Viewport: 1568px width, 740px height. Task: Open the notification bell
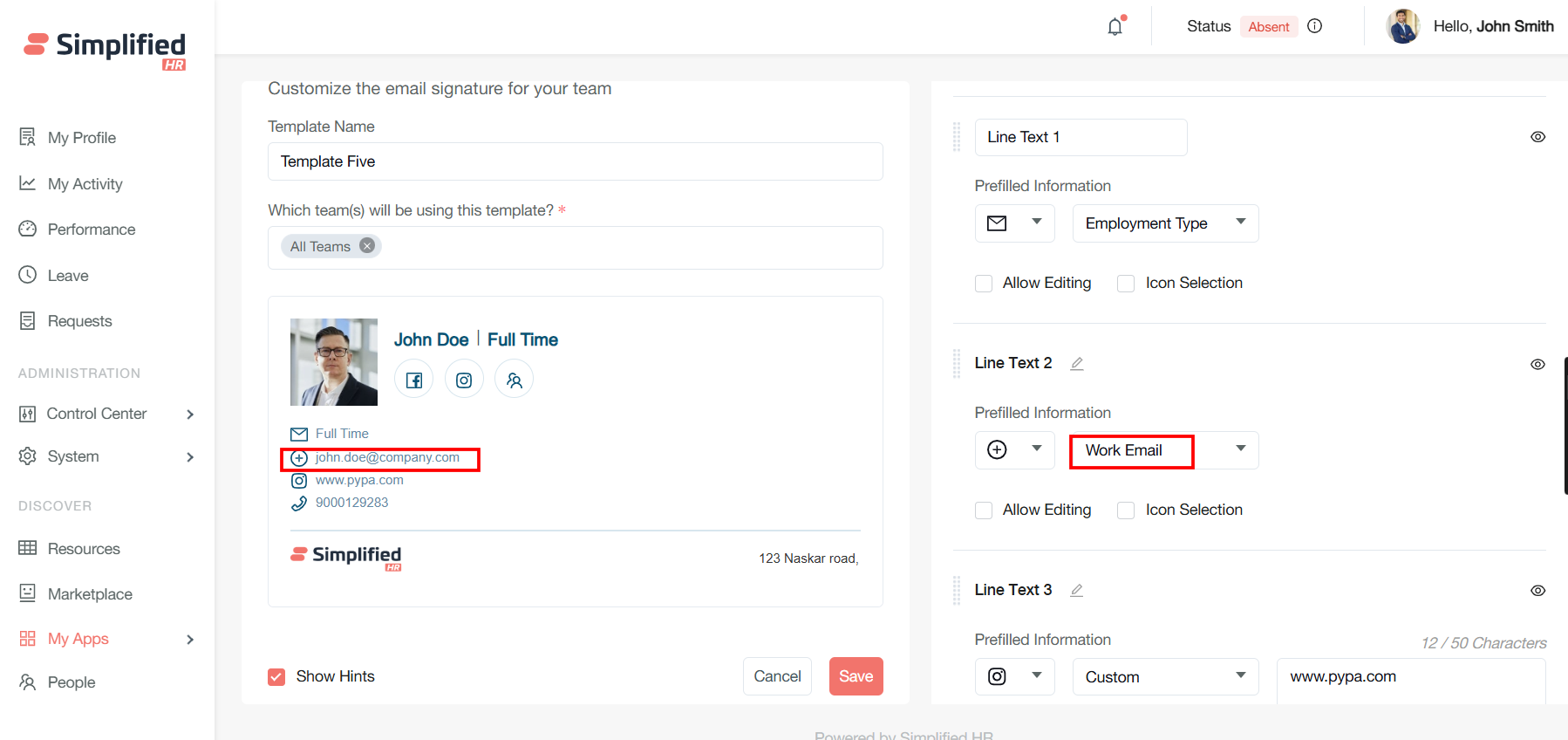[1115, 27]
